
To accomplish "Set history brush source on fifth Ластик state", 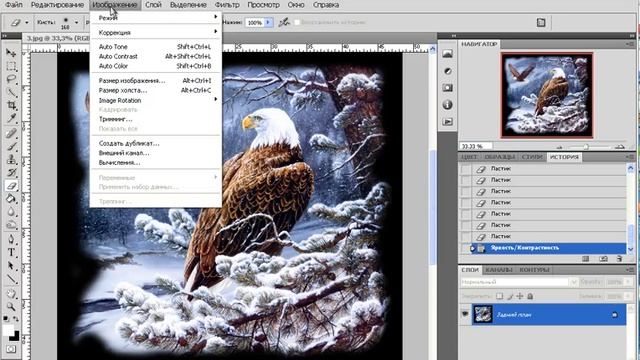I will [x=466, y=214].
